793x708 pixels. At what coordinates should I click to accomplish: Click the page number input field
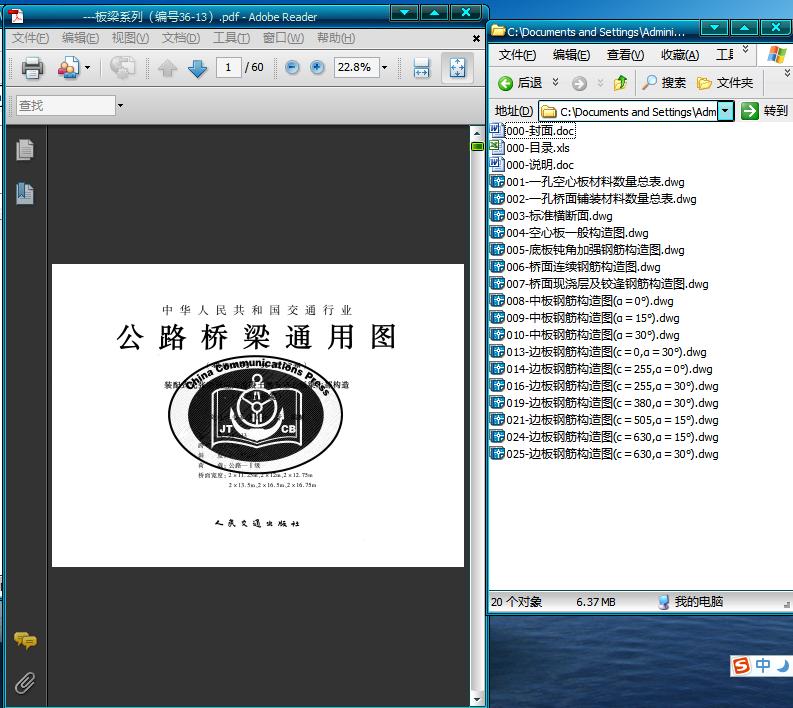[228, 67]
